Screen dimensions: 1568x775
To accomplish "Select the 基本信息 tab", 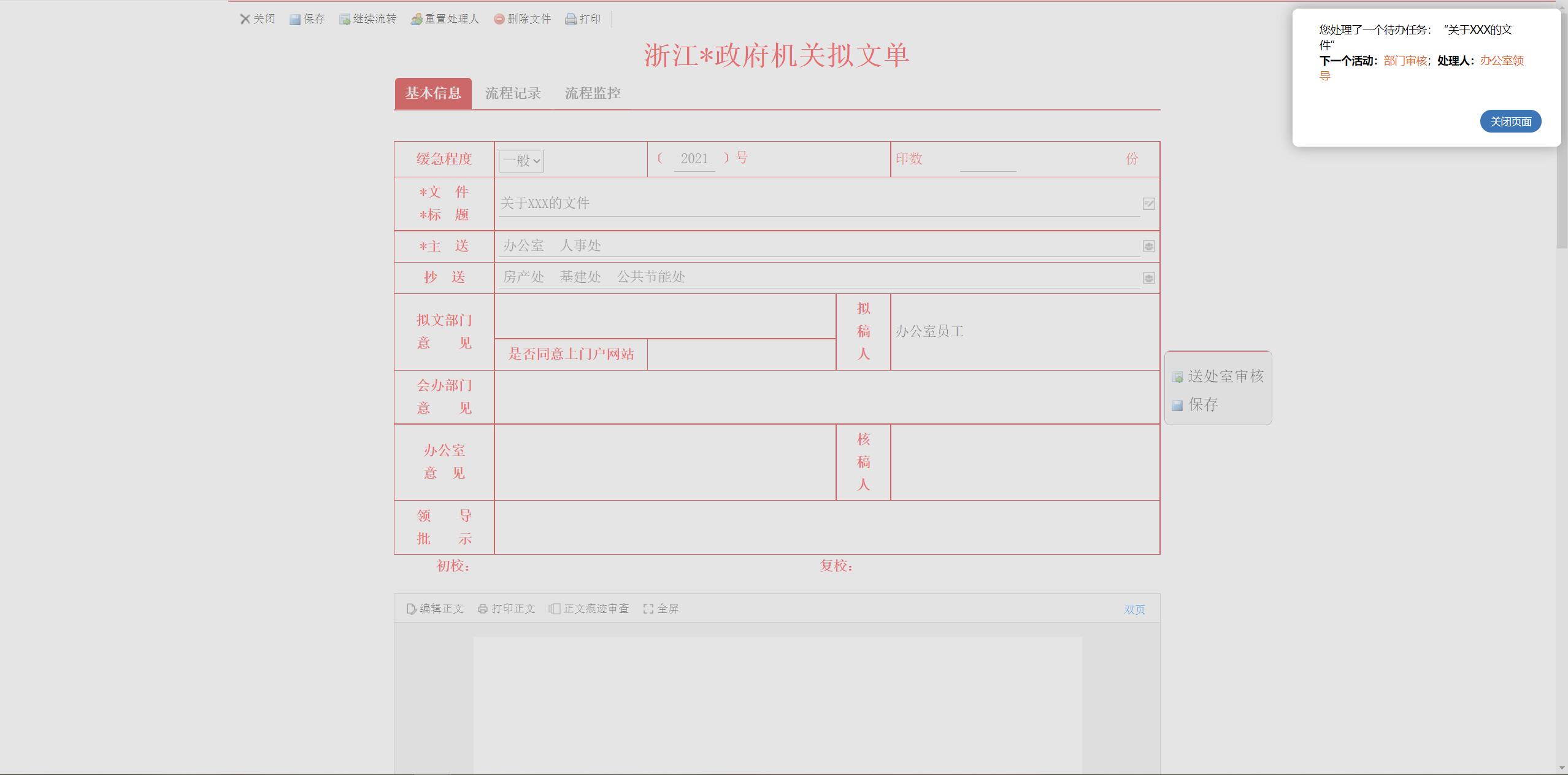I will click(x=433, y=93).
